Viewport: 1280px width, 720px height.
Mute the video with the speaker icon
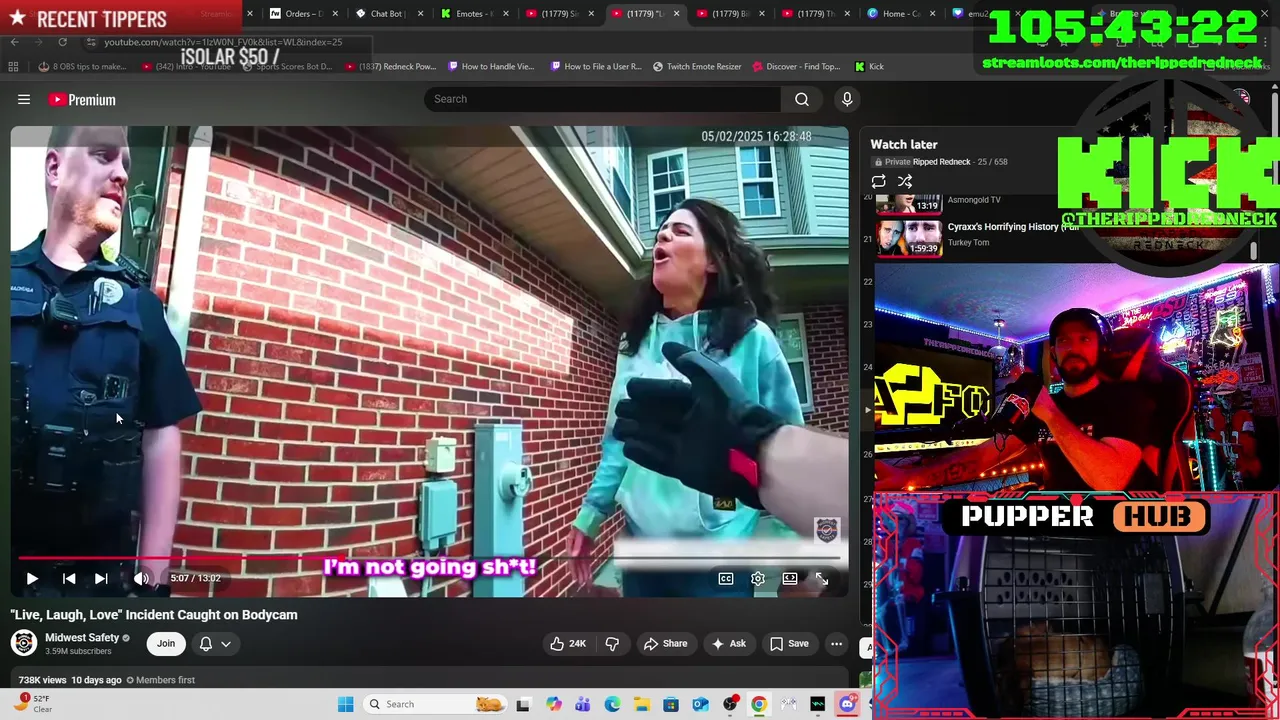coord(141,578)
